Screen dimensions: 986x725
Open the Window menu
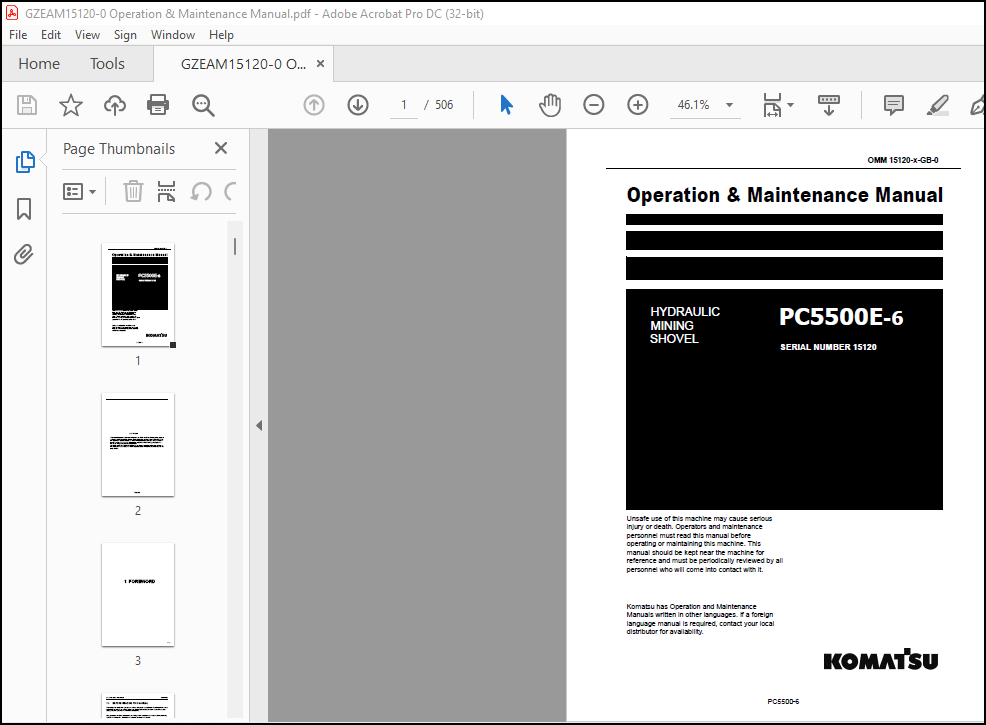click(173, 35)
